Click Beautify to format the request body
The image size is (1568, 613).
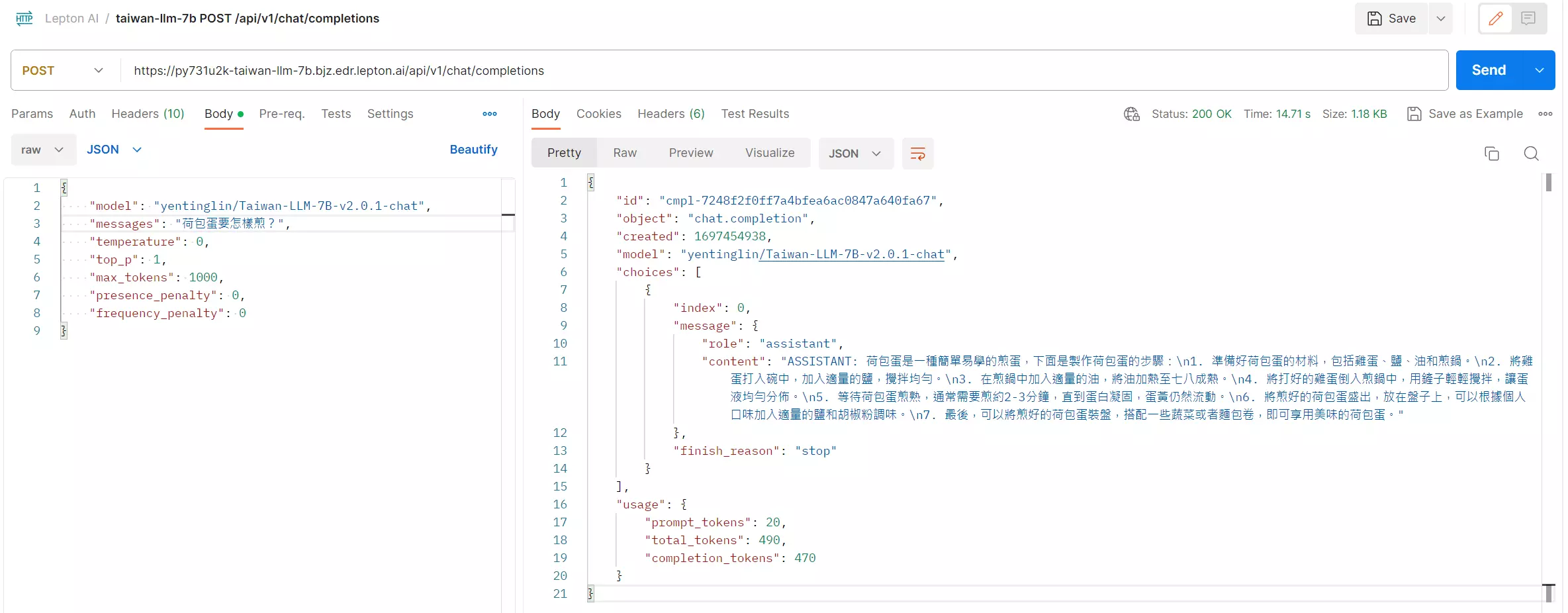pyautogui.click(x=473, y=150)
